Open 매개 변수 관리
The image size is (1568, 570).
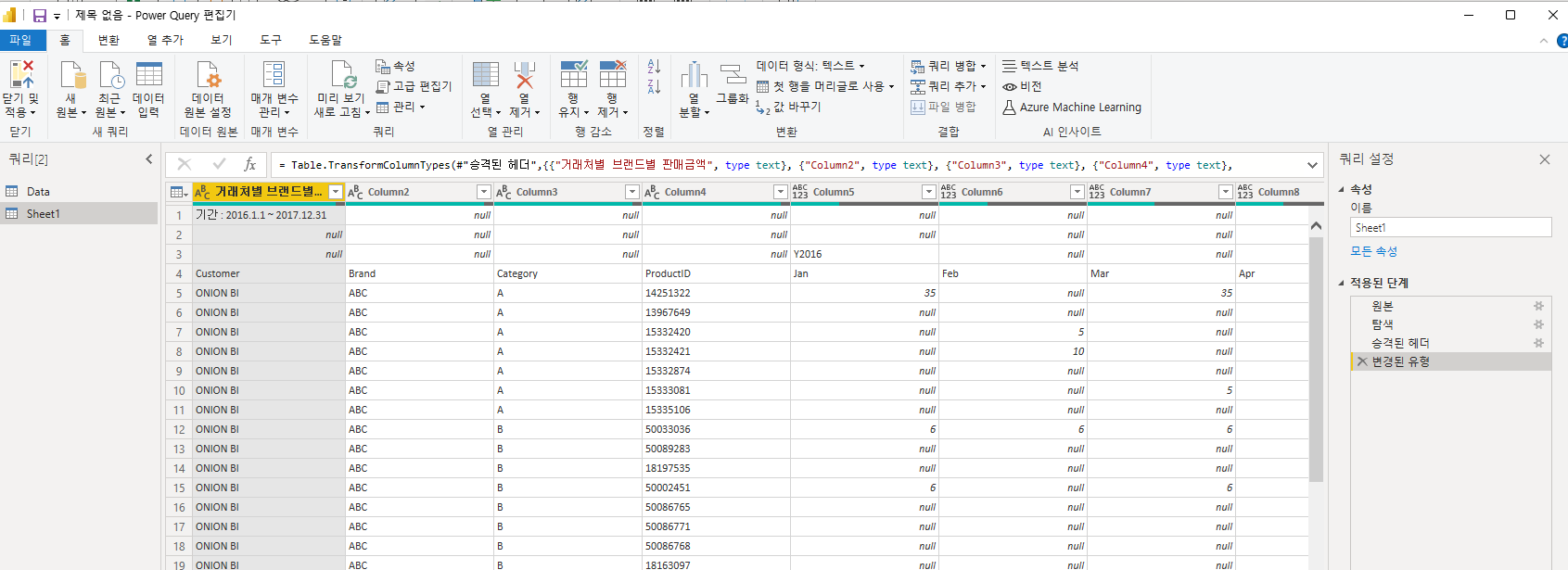pos(274,89)
